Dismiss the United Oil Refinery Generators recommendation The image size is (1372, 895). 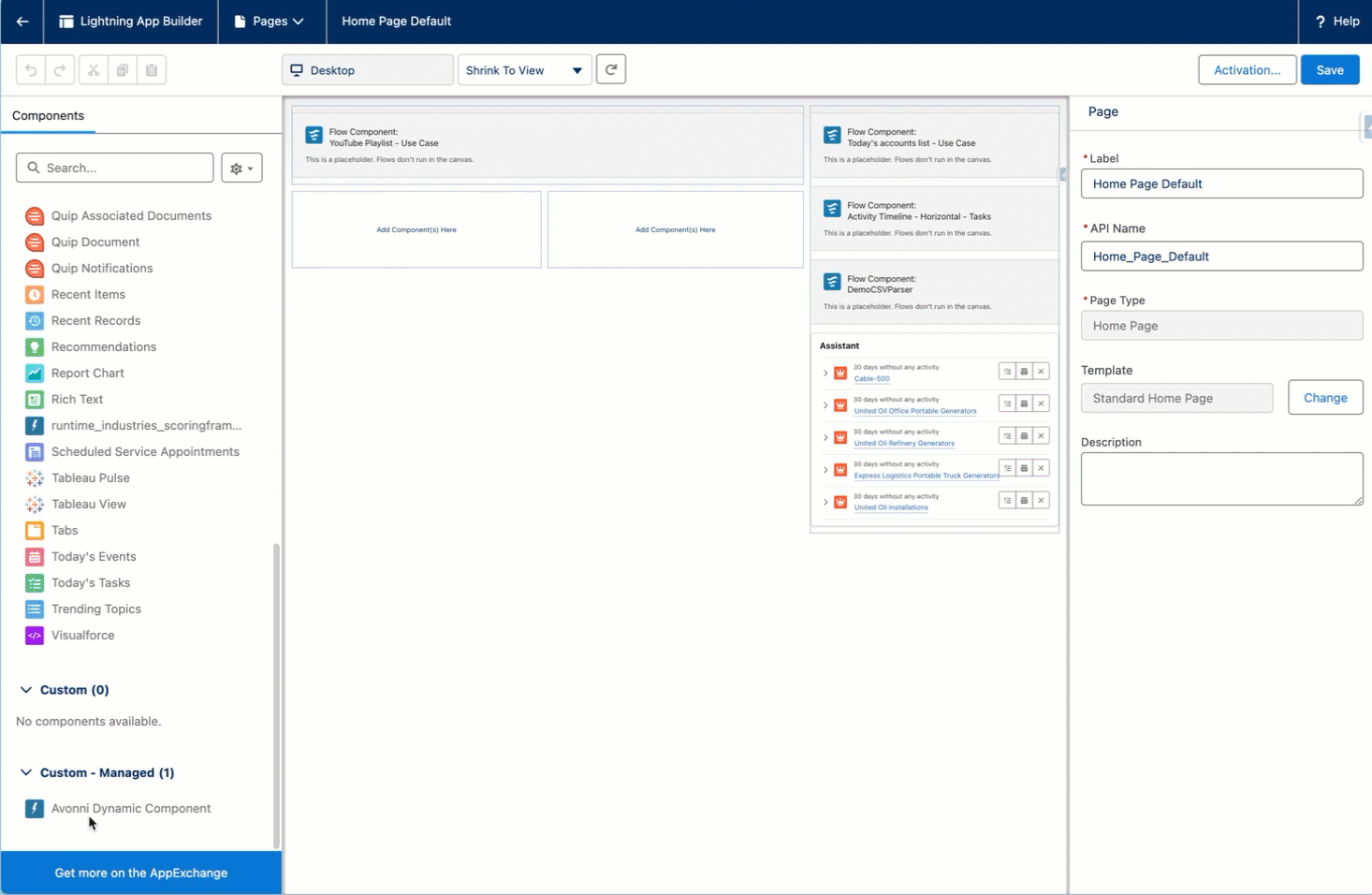[1041, 436]
